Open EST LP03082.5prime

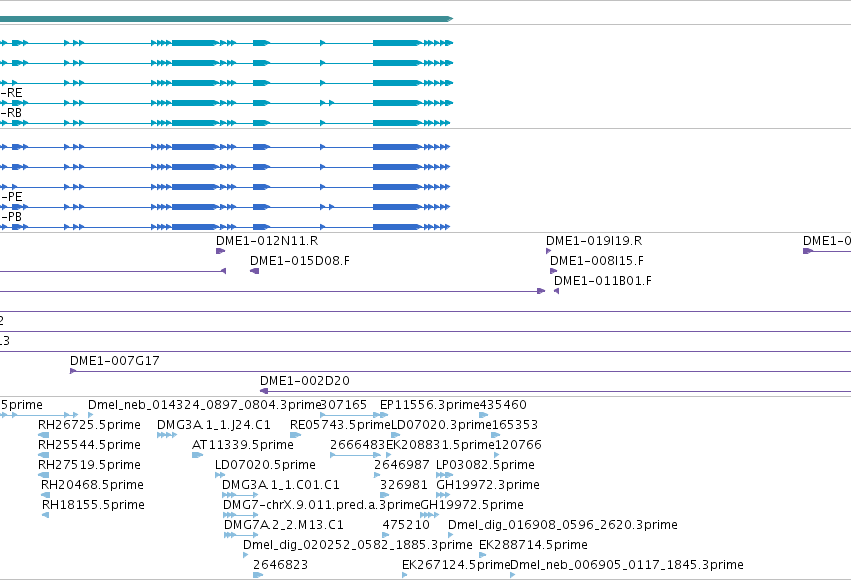[485, 465]
